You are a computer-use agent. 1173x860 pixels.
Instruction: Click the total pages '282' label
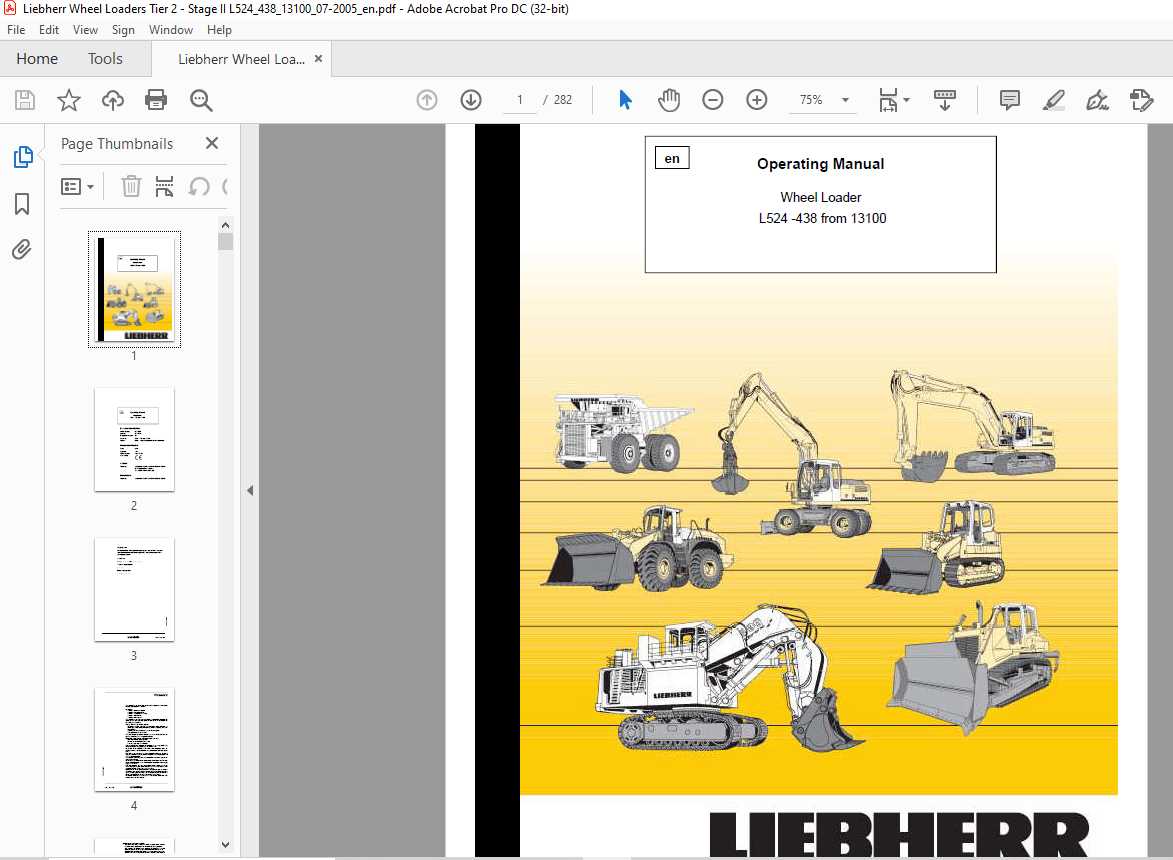[x=563, y=99]
